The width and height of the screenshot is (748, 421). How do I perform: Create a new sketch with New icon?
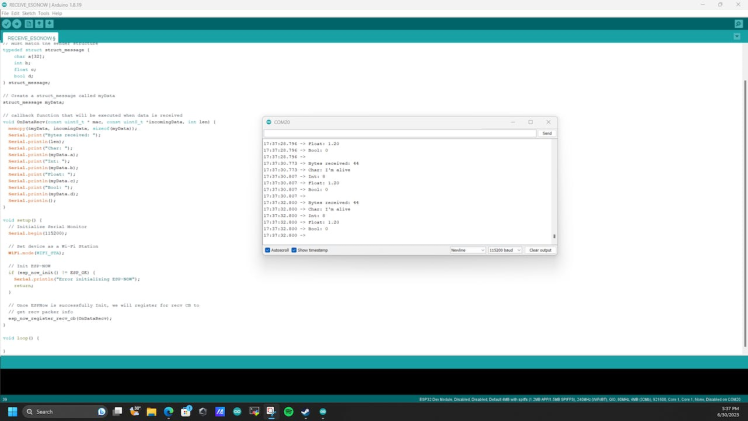coord(29,24)
